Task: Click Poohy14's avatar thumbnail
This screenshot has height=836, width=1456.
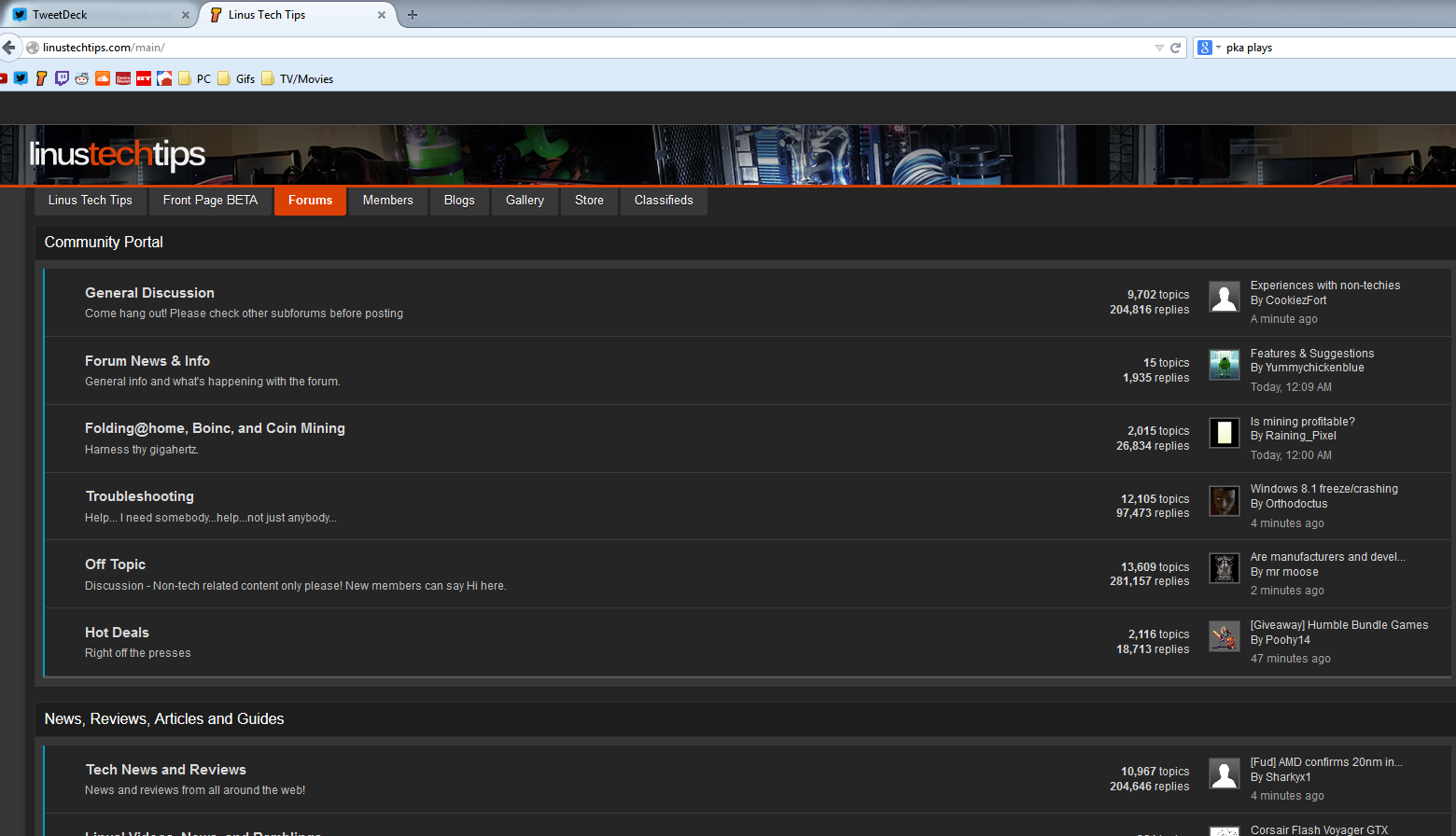Action: coord(1224,636)
